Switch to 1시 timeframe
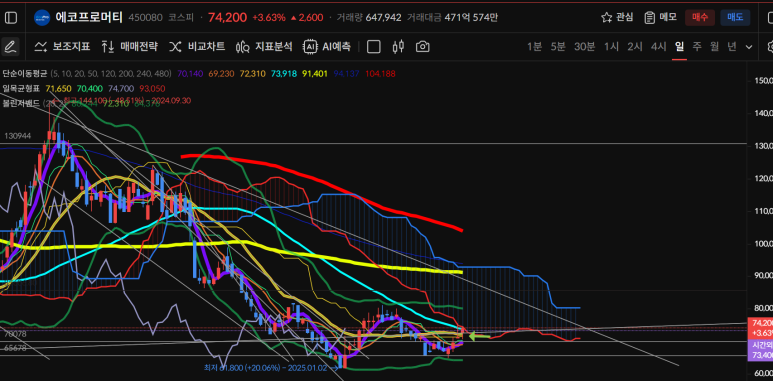Viewport: 773px width, 381px height. pyautogui.click(x=611, y=47)
